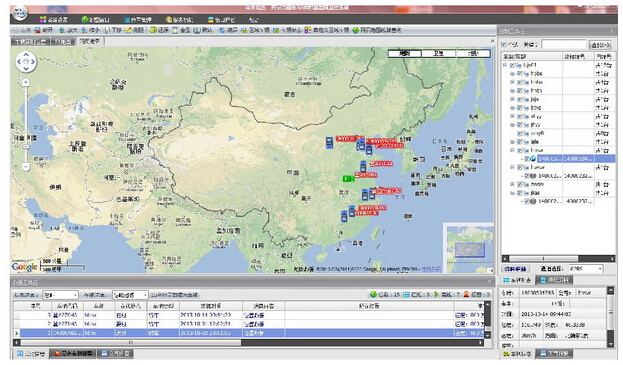623x365 pixels.
Task: Open the first dropdown in the bottom filter bar
Action: coord(60,295)
